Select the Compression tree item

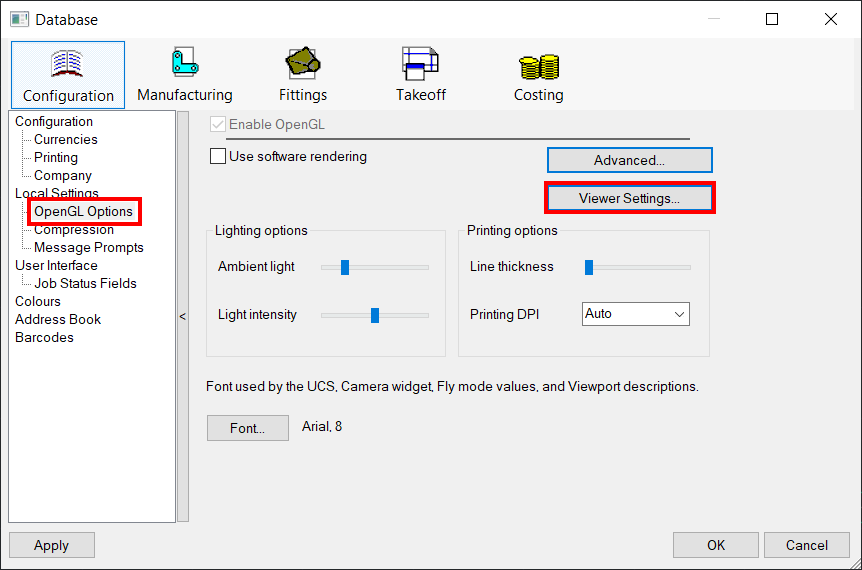tap(74, 229)
